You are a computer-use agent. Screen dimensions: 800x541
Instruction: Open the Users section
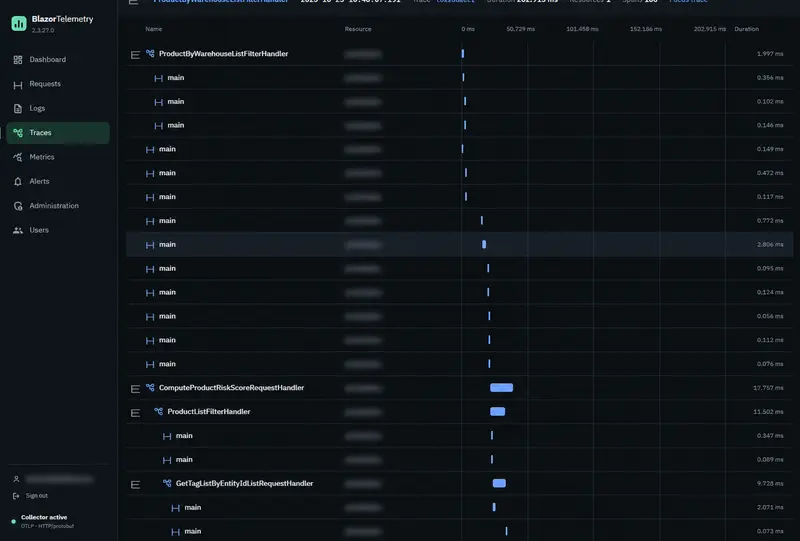tap(58, 230)
